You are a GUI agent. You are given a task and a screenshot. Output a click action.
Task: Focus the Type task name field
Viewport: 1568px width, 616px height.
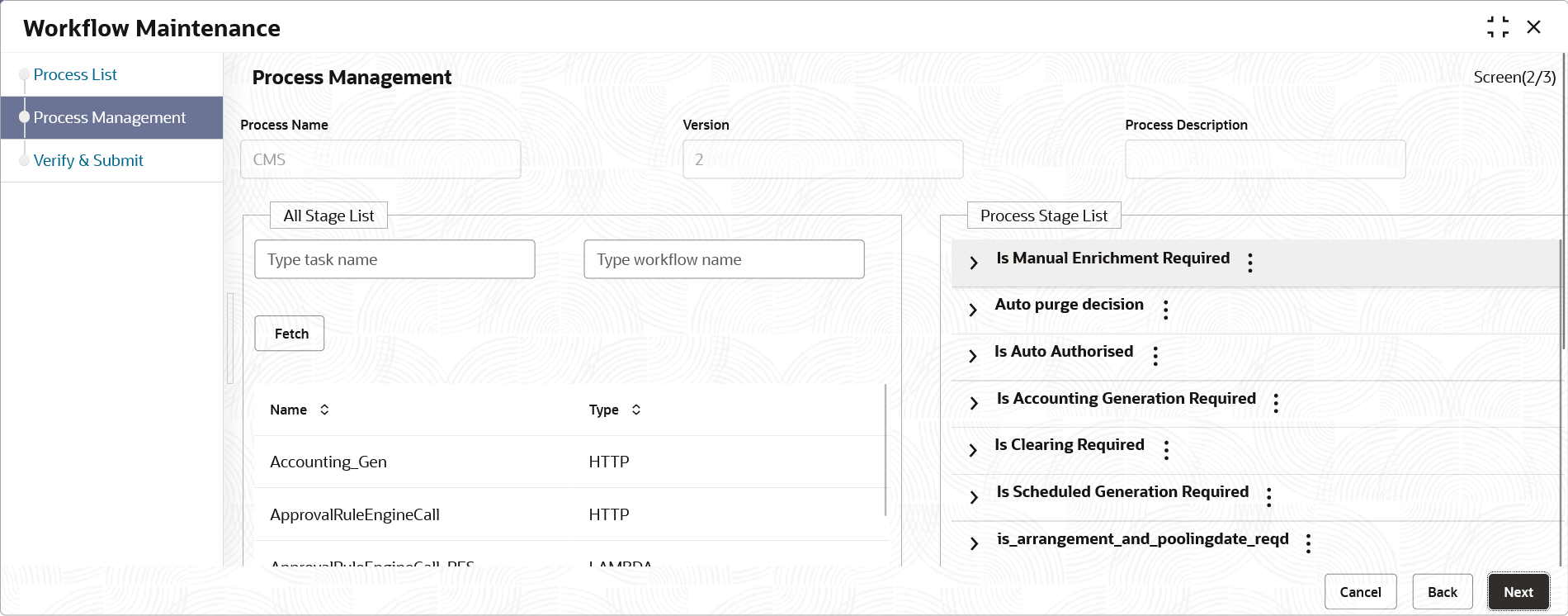[x=394, y=259]
